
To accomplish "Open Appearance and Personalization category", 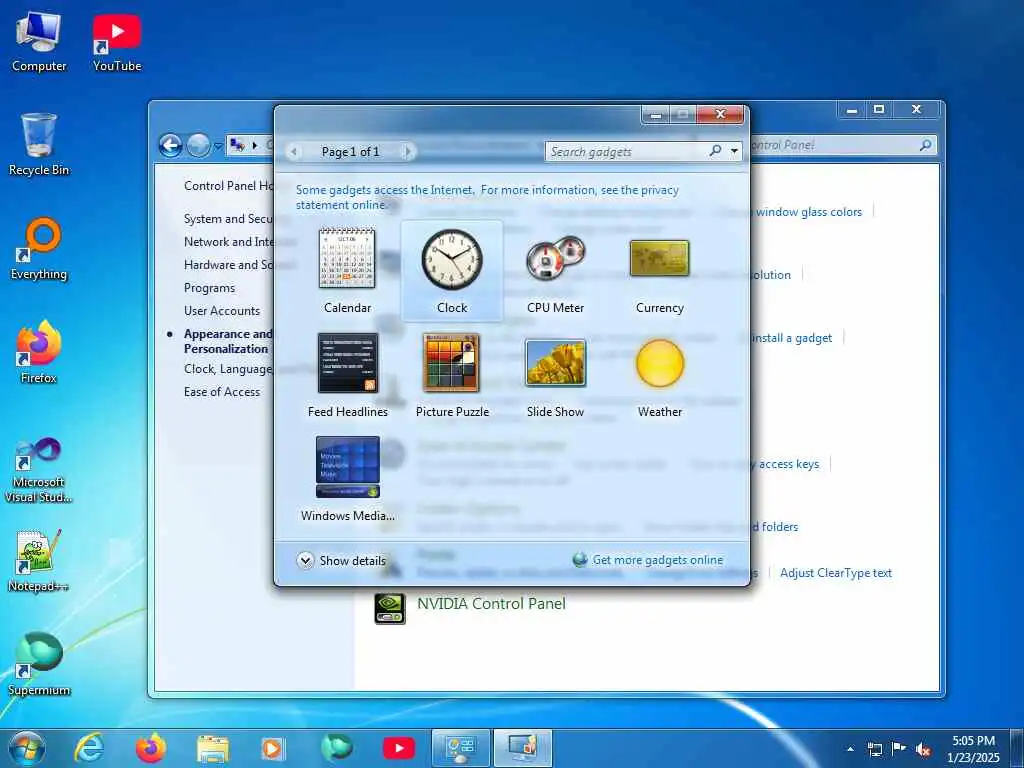I will click(x=228, y=341).
